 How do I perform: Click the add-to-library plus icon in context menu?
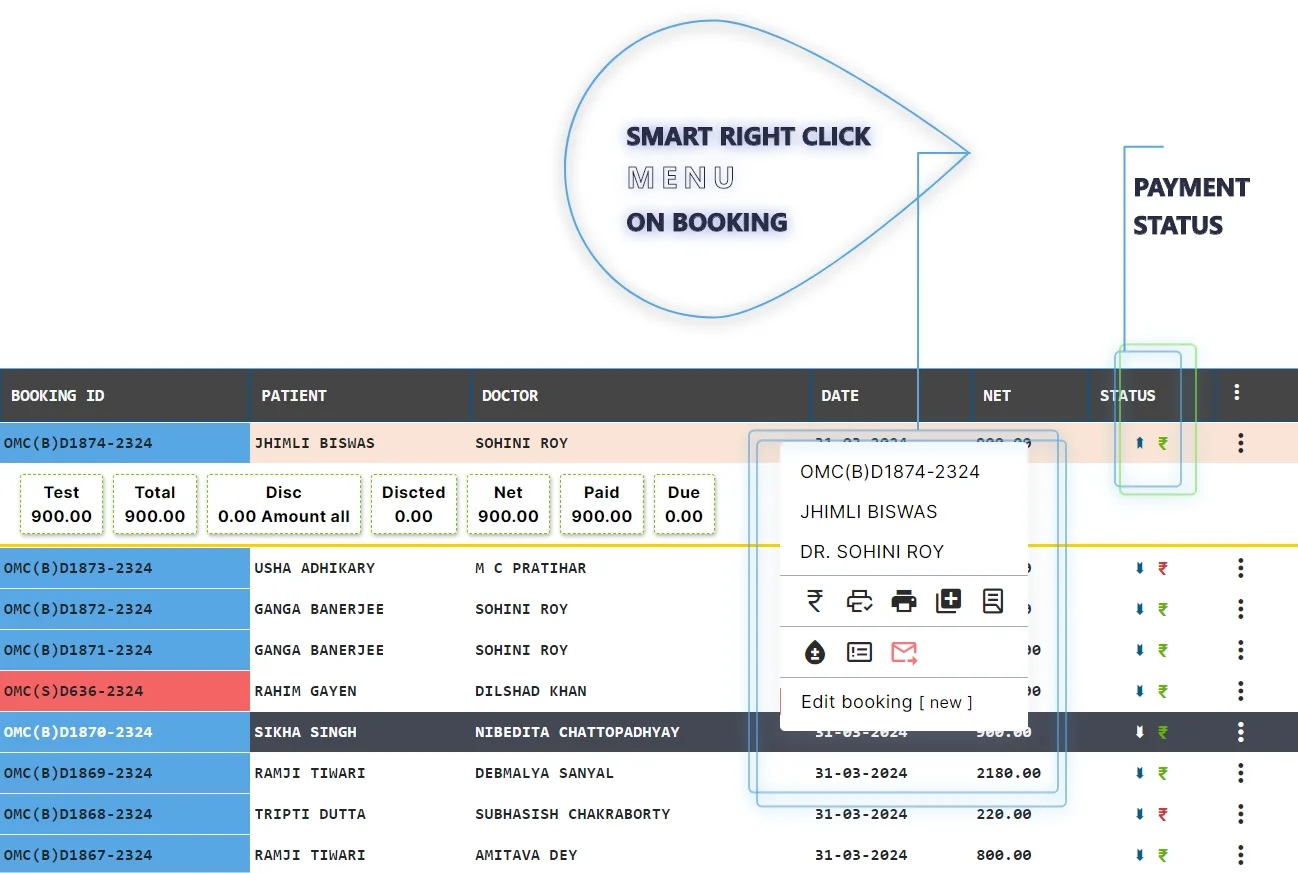(948, 601)
